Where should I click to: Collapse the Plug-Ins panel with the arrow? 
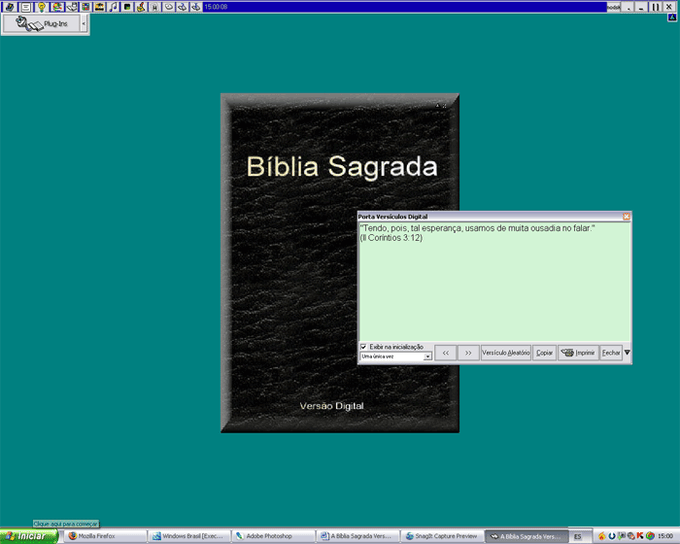point(84,23)
